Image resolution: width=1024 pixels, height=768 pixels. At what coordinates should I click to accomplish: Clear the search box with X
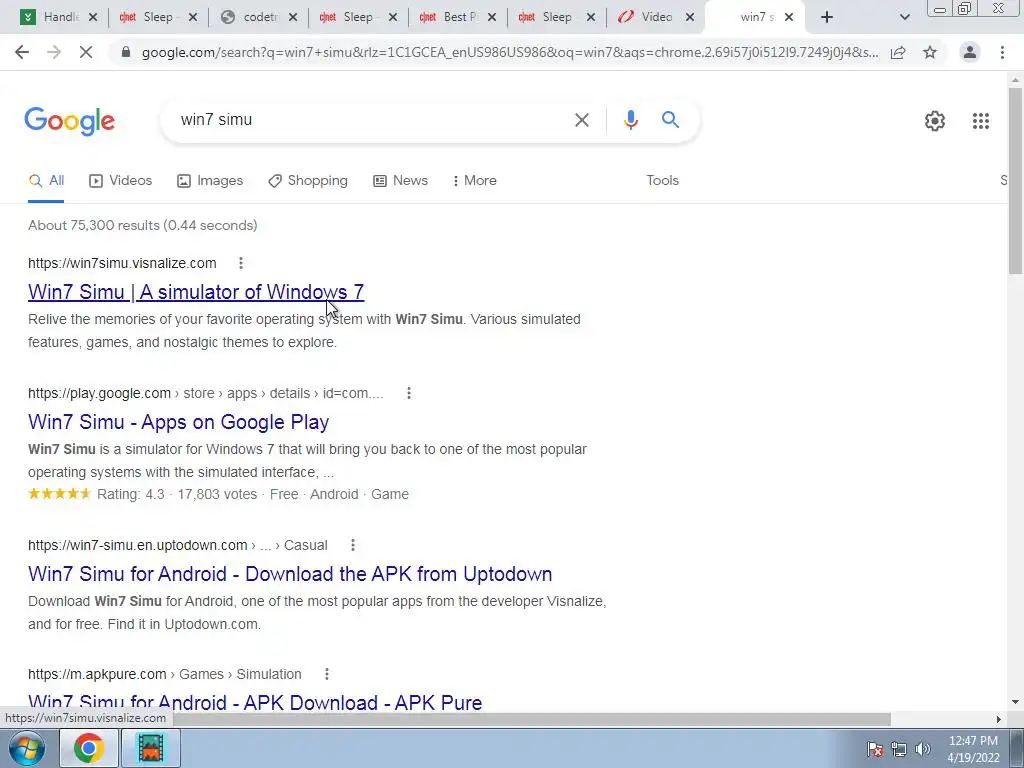click(x=581, y=120)
